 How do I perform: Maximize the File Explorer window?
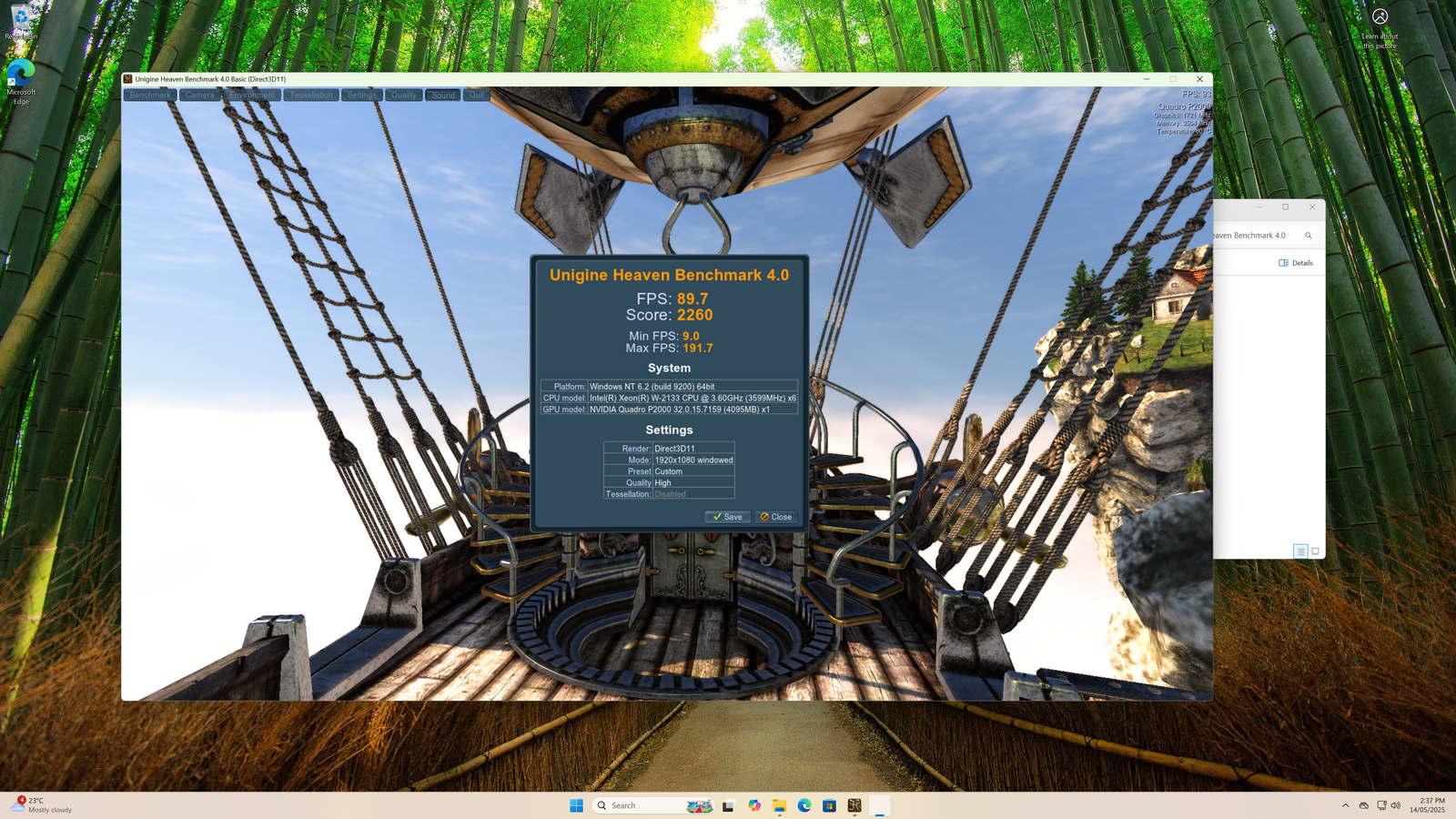click(x=1286, y=207)
